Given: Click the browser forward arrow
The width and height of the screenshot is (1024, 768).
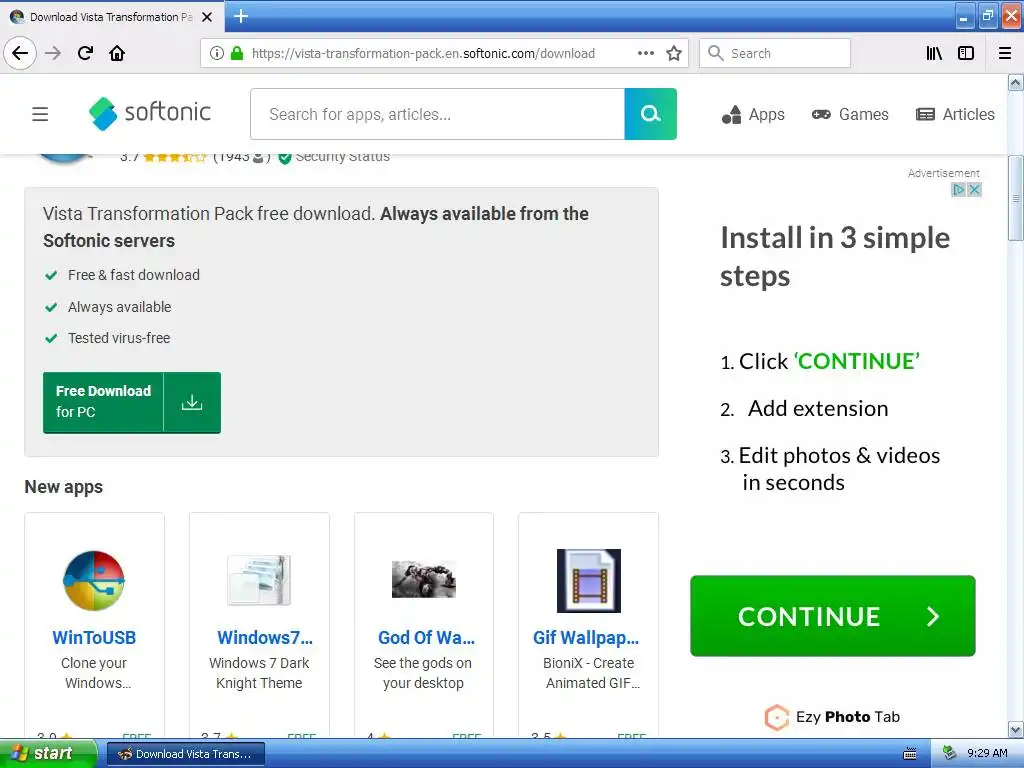Looking at the screenshot, I should coord(53,53).
